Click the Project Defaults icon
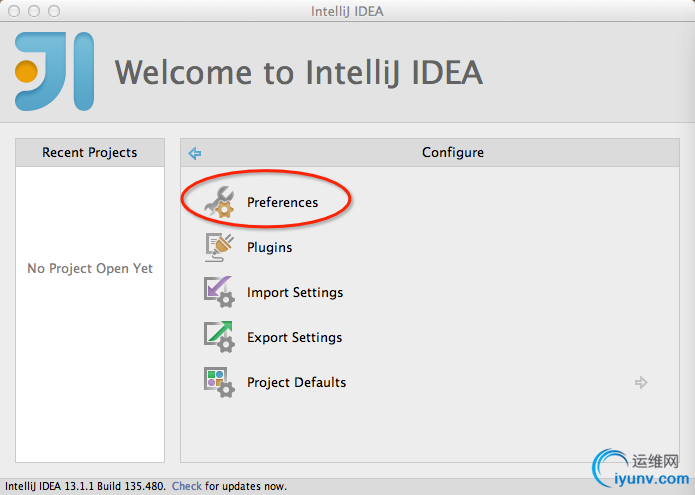The image size is (695, 495). [218, 382]
